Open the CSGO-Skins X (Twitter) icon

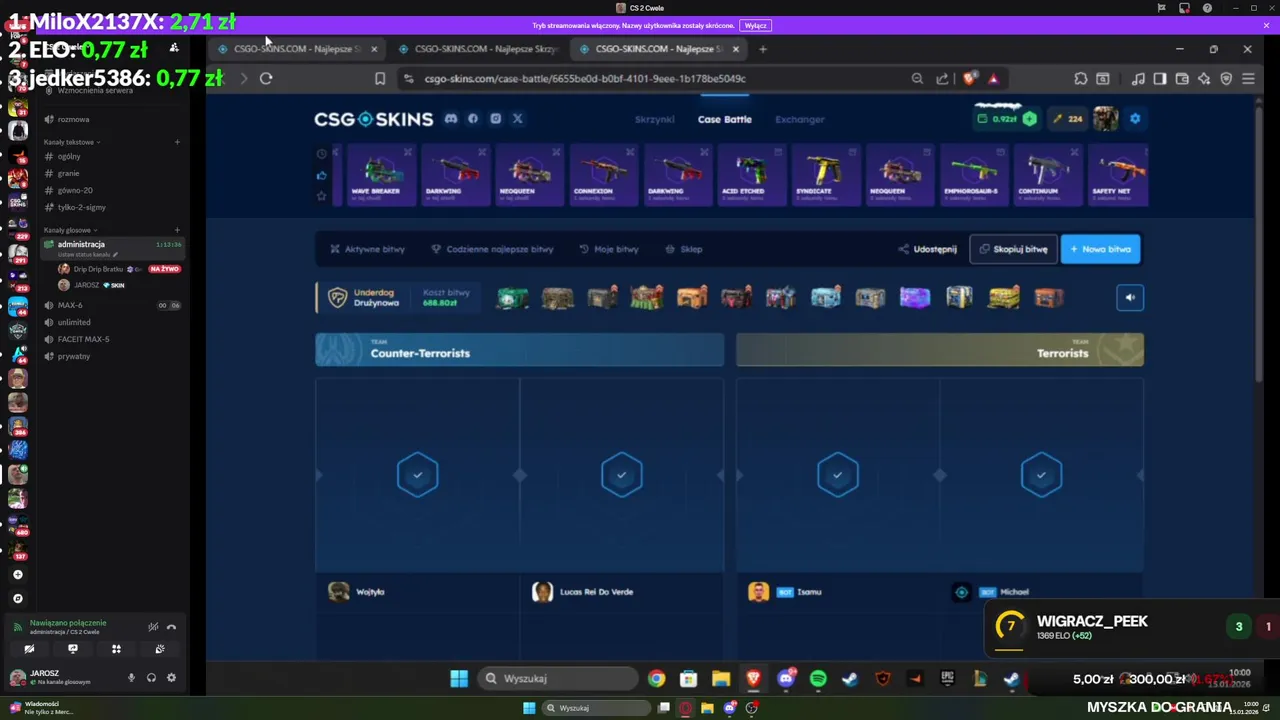coord(517,118)
